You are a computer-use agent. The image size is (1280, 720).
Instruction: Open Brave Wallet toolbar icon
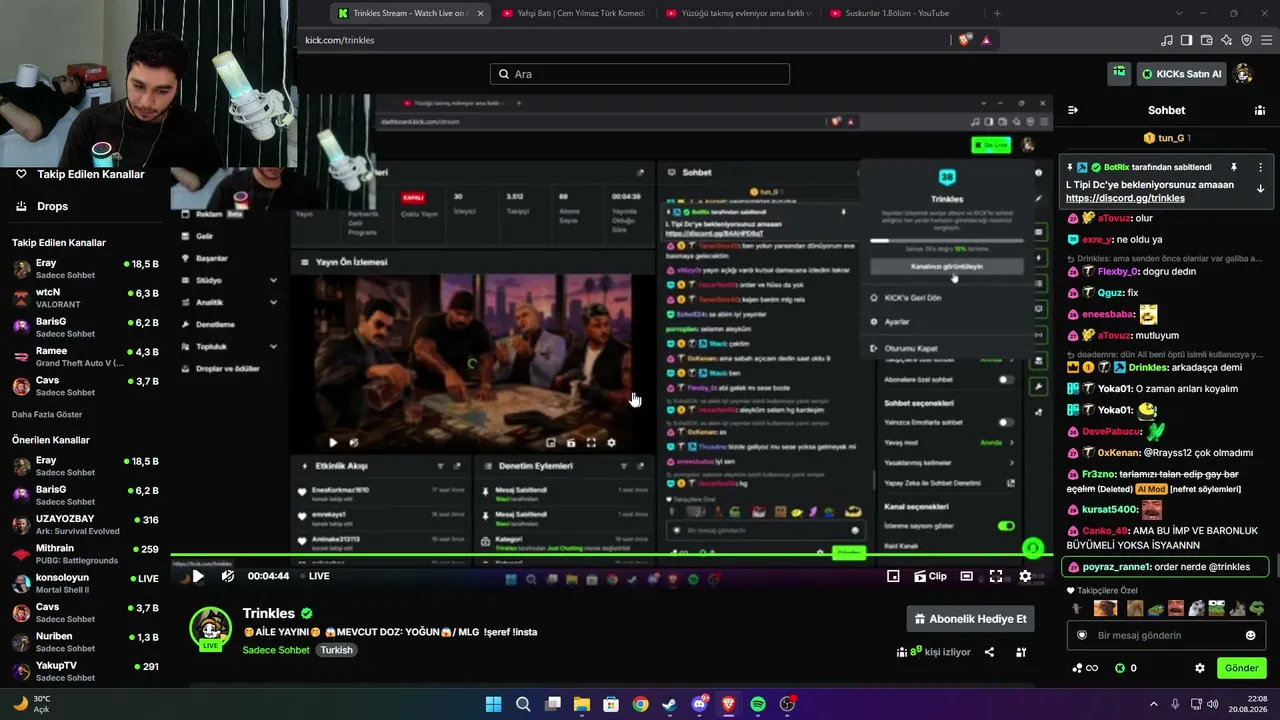click(x=1206, y=40)
